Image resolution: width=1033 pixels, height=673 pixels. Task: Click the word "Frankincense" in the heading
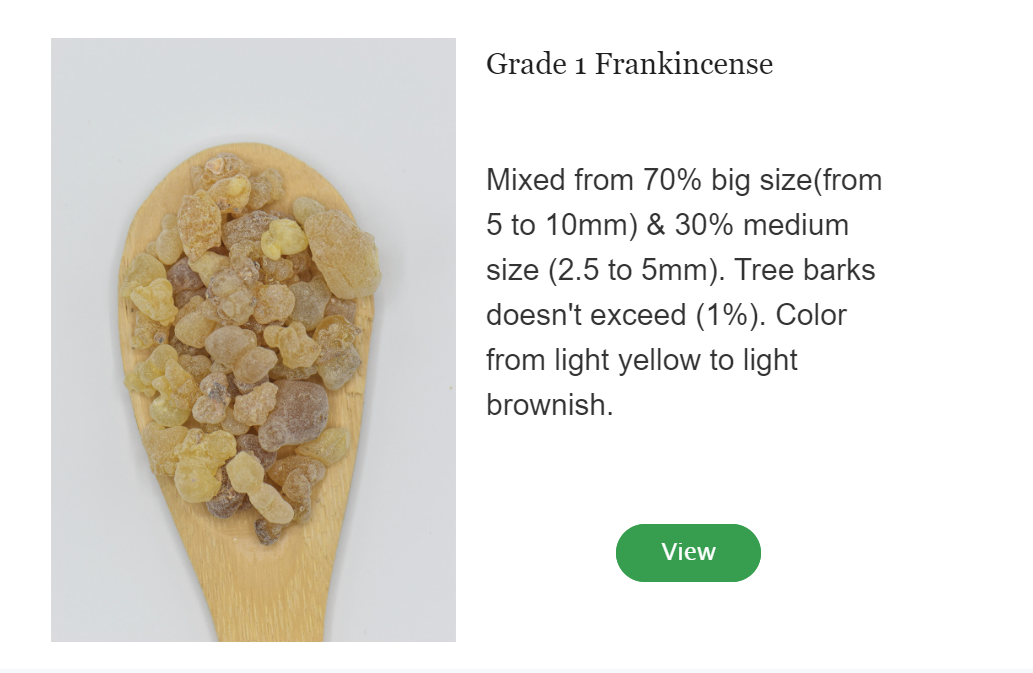tap(684, 65)
